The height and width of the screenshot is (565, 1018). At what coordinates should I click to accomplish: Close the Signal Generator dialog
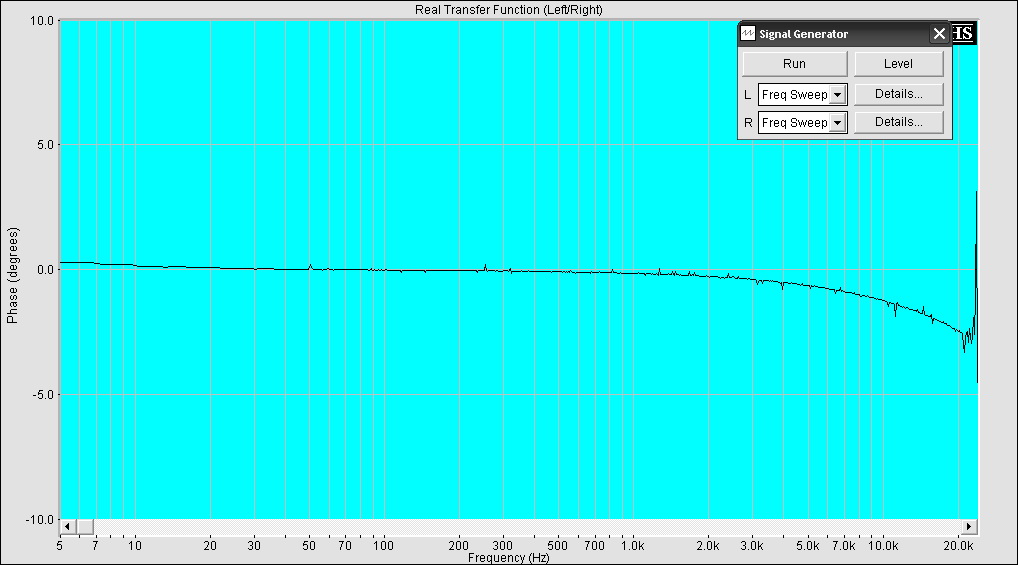tap(939, 34)
